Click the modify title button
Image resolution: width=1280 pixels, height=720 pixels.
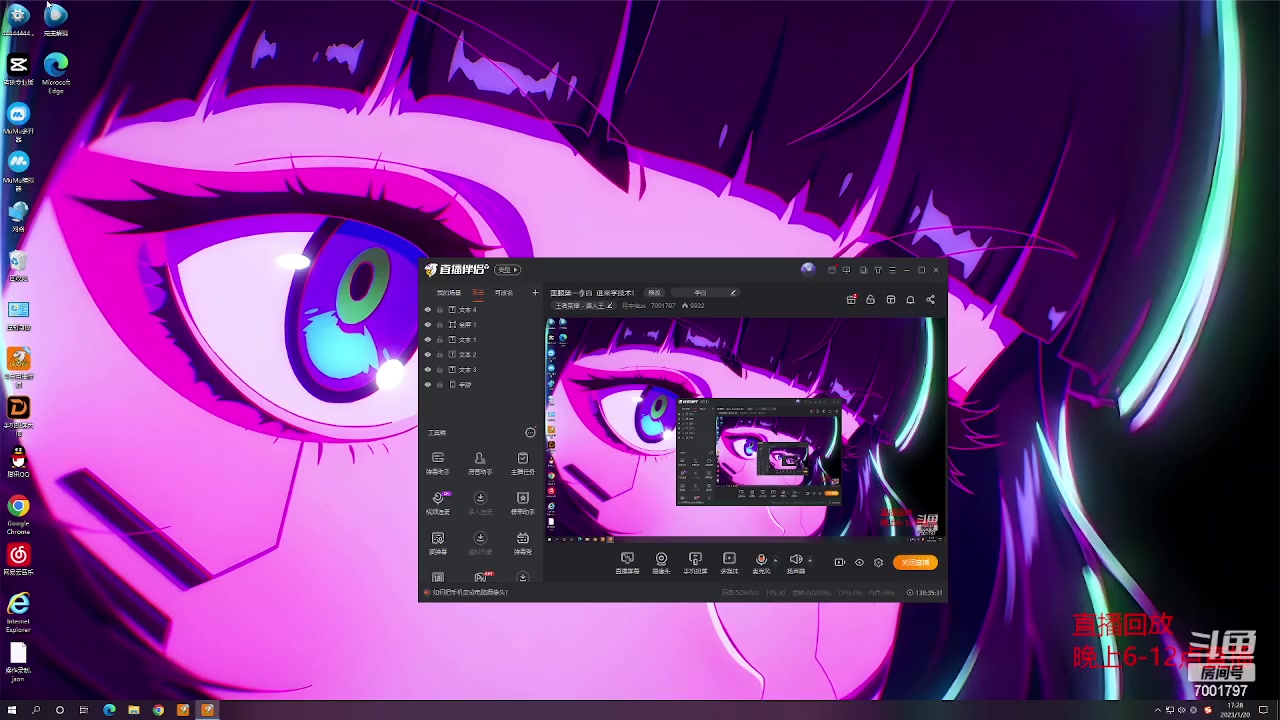coord(654,293)
